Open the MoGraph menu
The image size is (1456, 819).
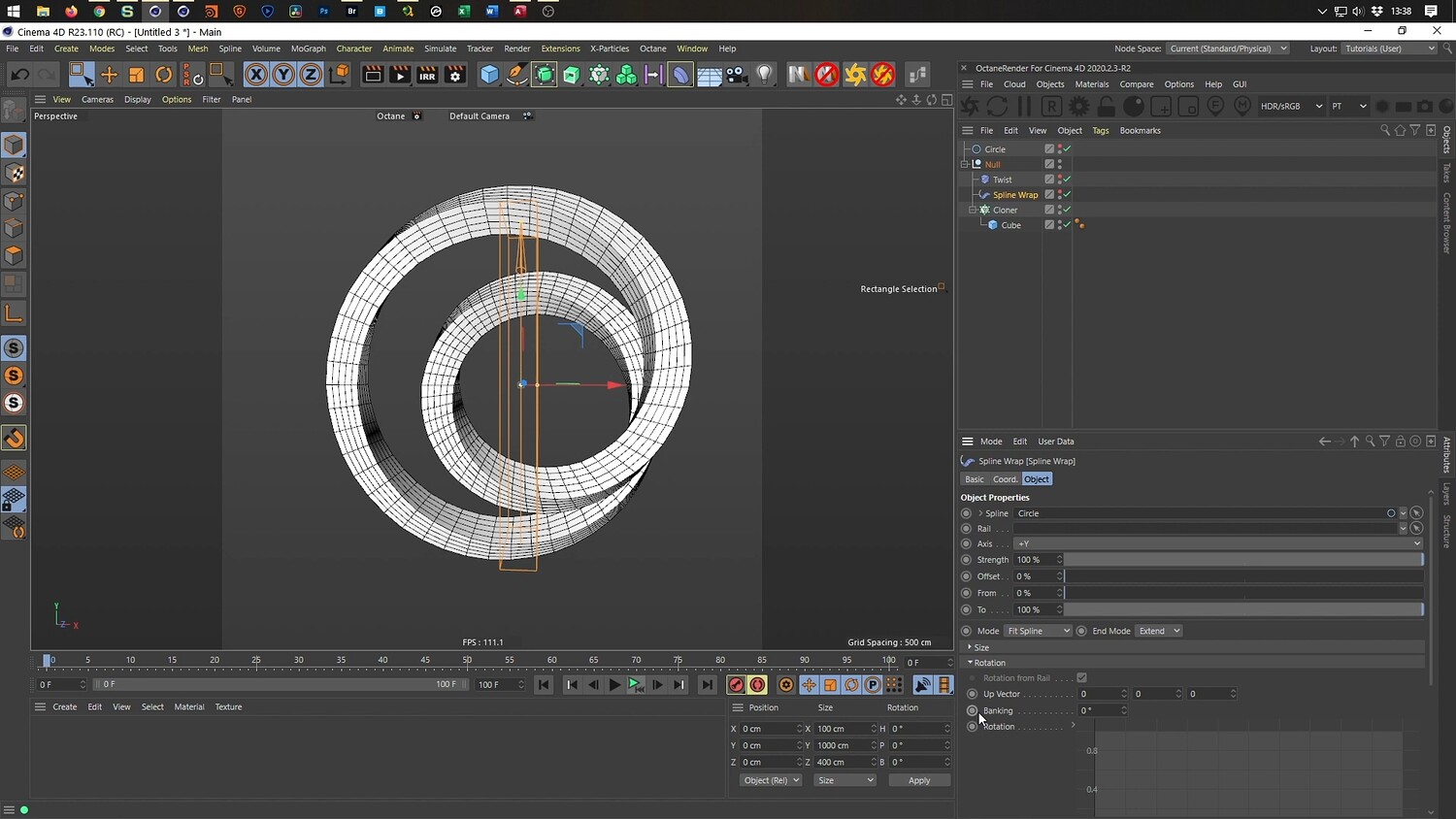(x=308, y=49)
